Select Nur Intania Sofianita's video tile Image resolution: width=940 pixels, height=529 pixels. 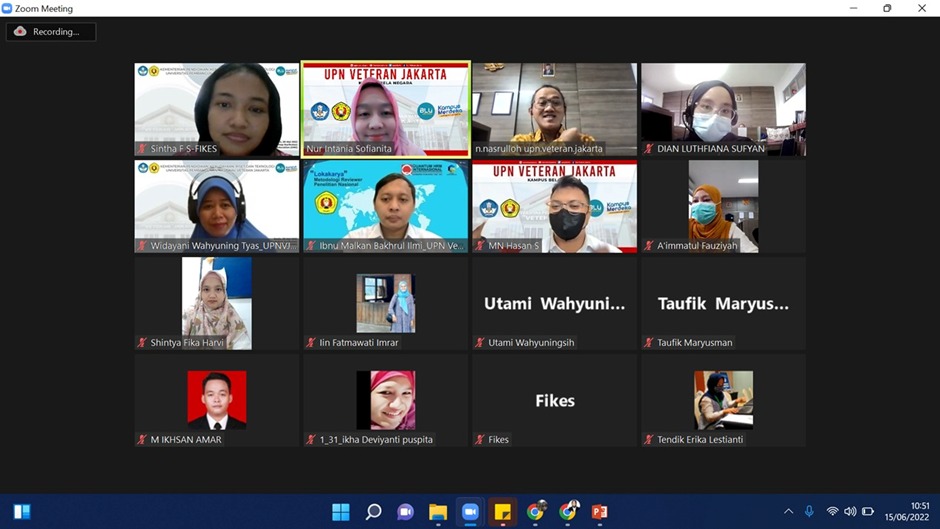(x=386, y=109)
